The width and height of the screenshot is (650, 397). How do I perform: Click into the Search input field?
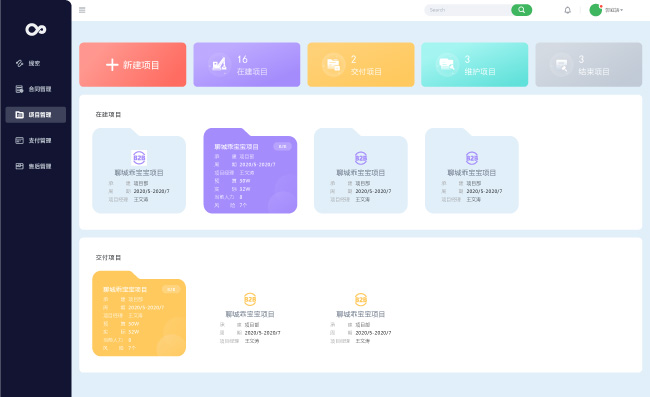pos(468,10)
